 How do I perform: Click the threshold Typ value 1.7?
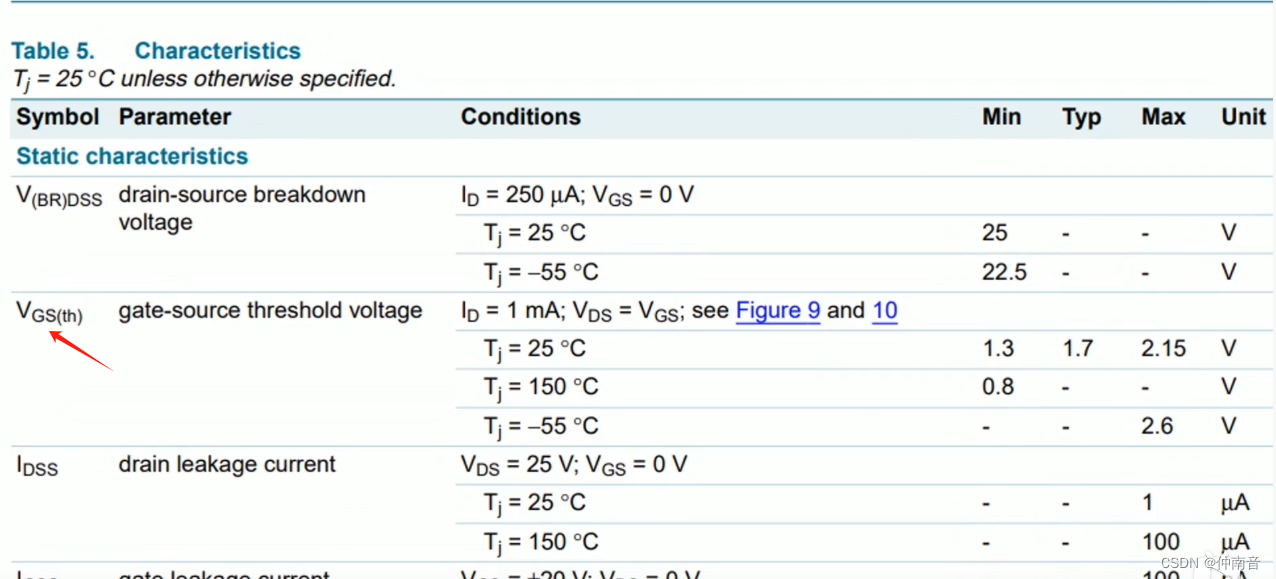coord(1078,349)
